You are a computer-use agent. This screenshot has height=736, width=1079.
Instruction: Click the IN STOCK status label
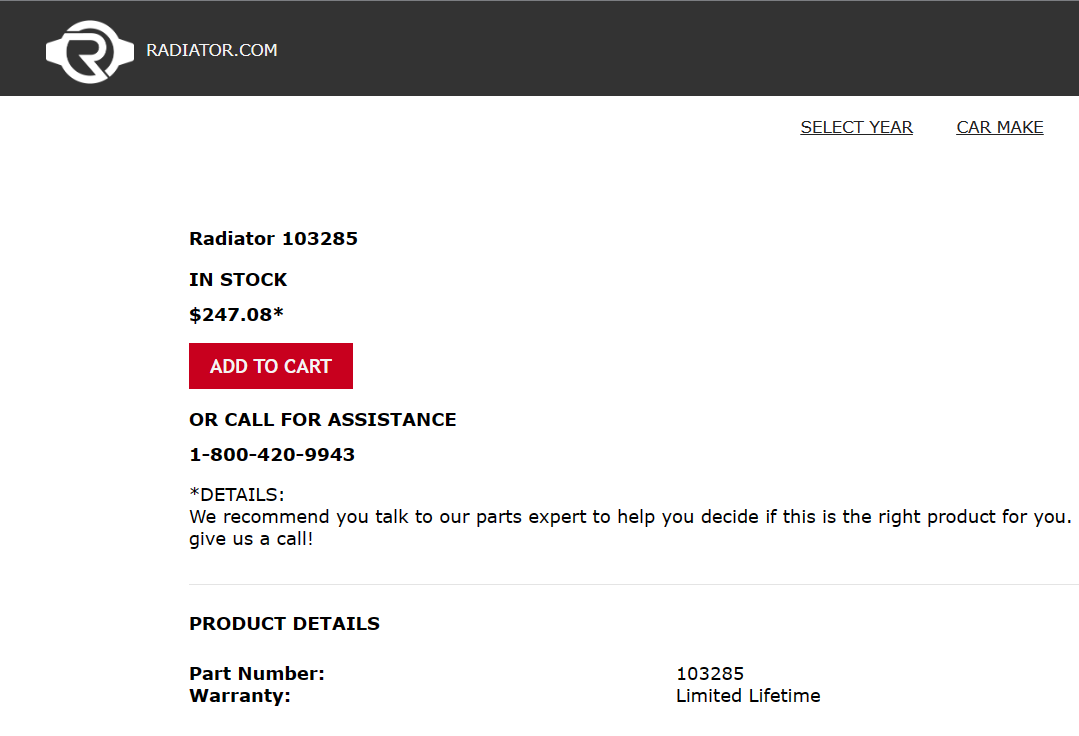click(x=238, y=279)
